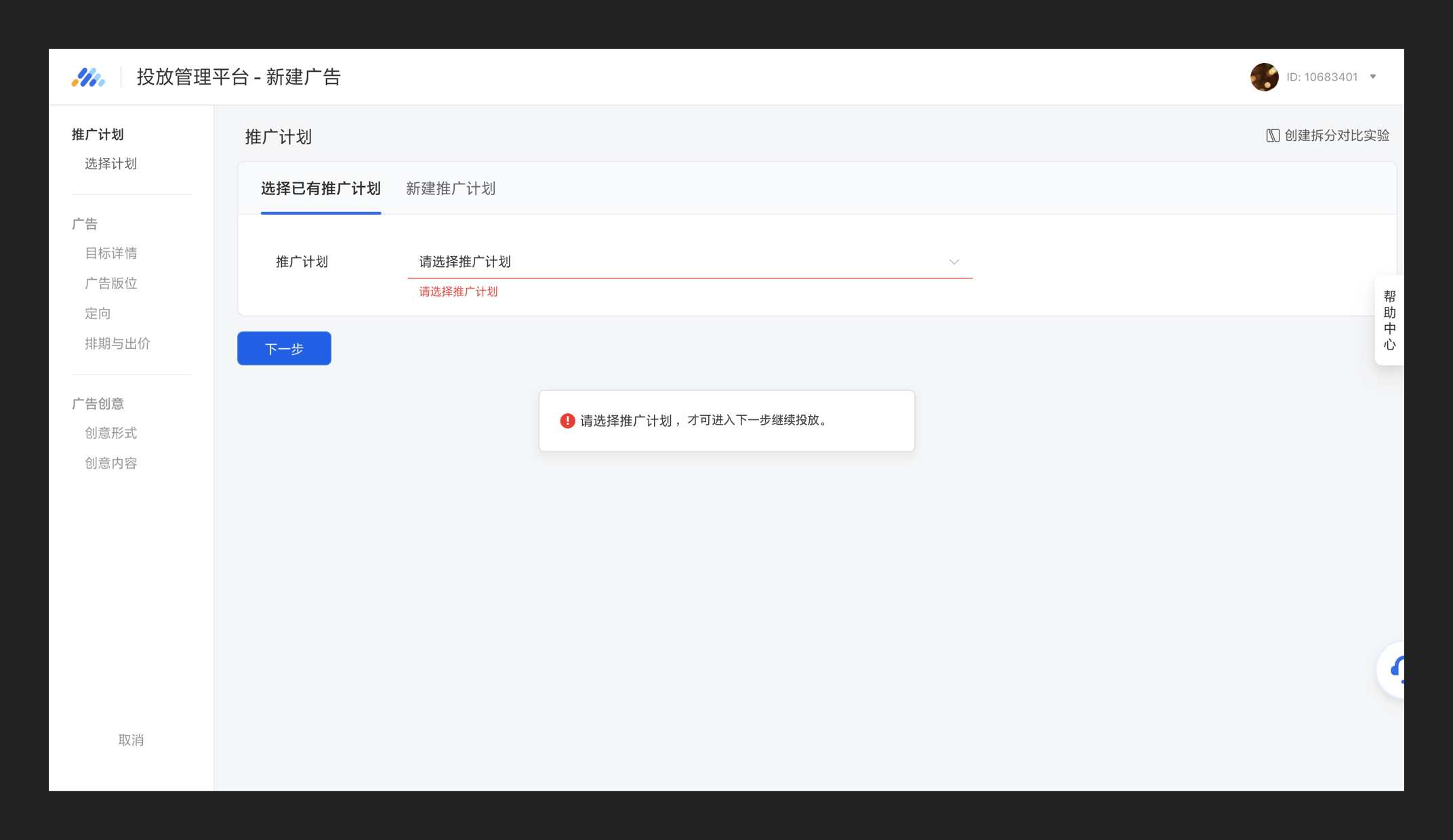Select 选择计划 in sidebar
The image size is (1453, 840).
[110, 164]
